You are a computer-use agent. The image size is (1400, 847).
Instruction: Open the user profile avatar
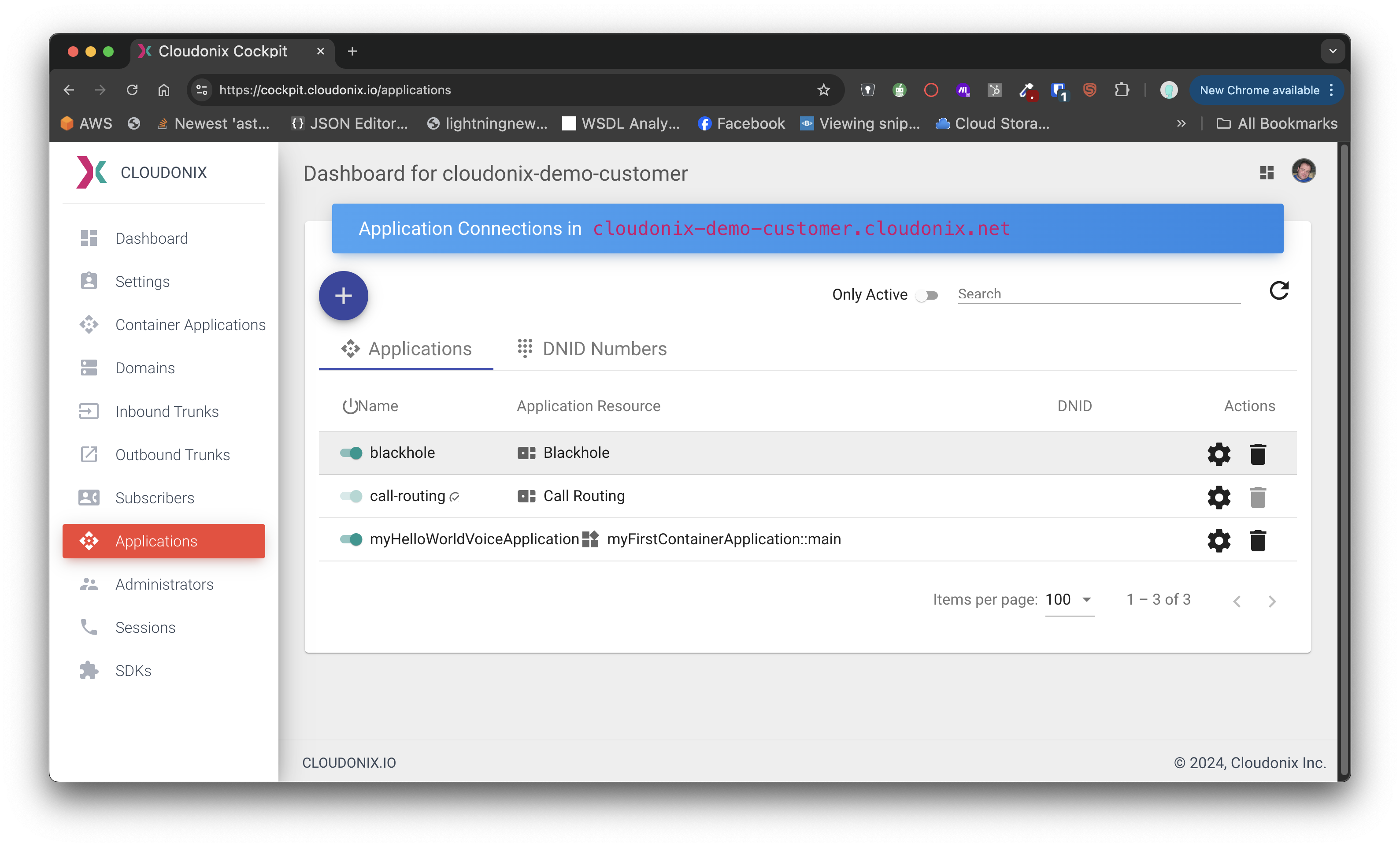coord(1304,171)
